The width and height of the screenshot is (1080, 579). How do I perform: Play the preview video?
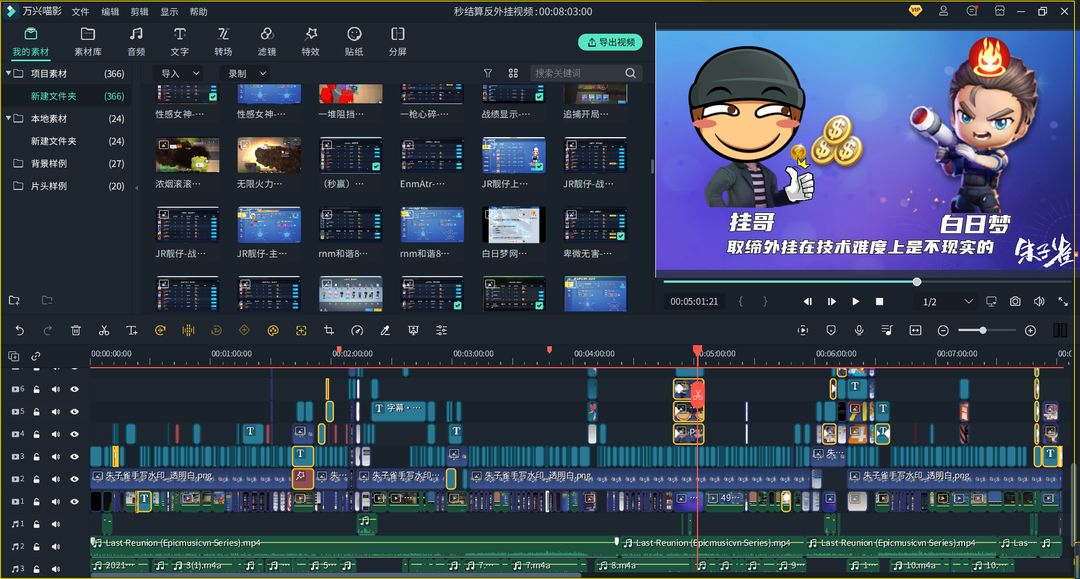(855, 302)
